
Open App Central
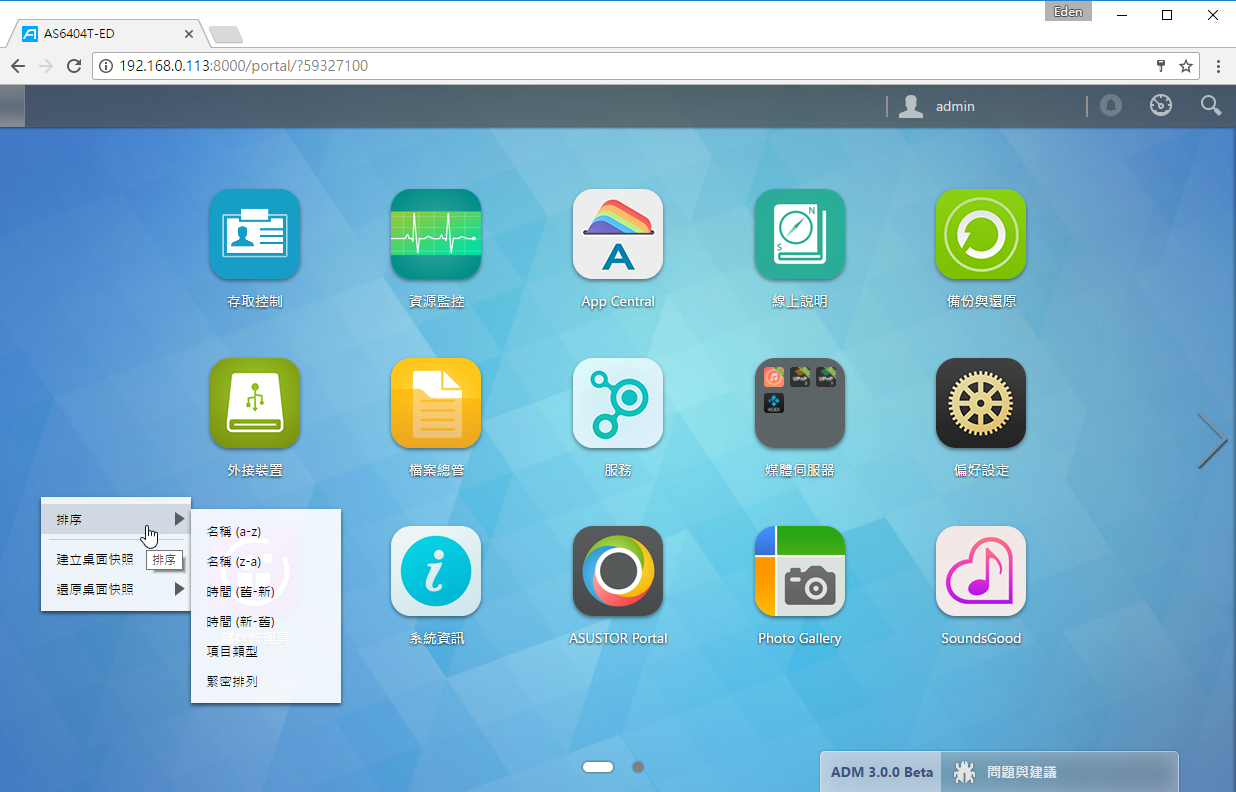[618, 234]
